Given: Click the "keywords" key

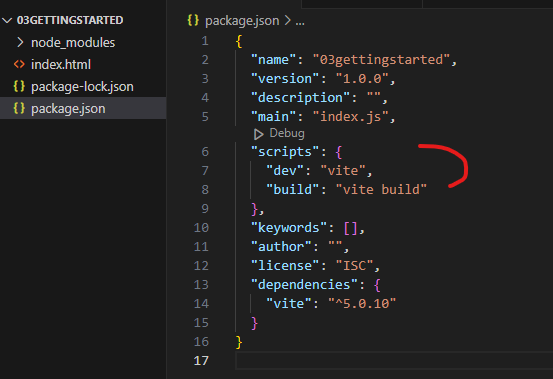Looking at the screenshot, I should click(289, 228).
